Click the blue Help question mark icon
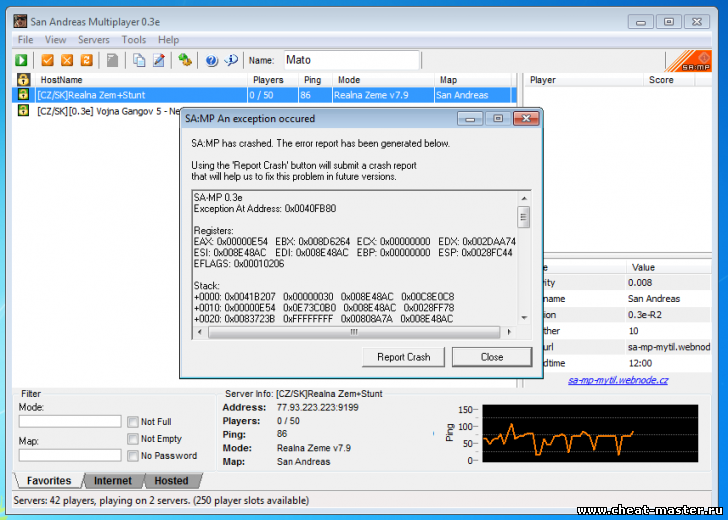The width and height of the screenshot is (728, 520). (211, 60)
